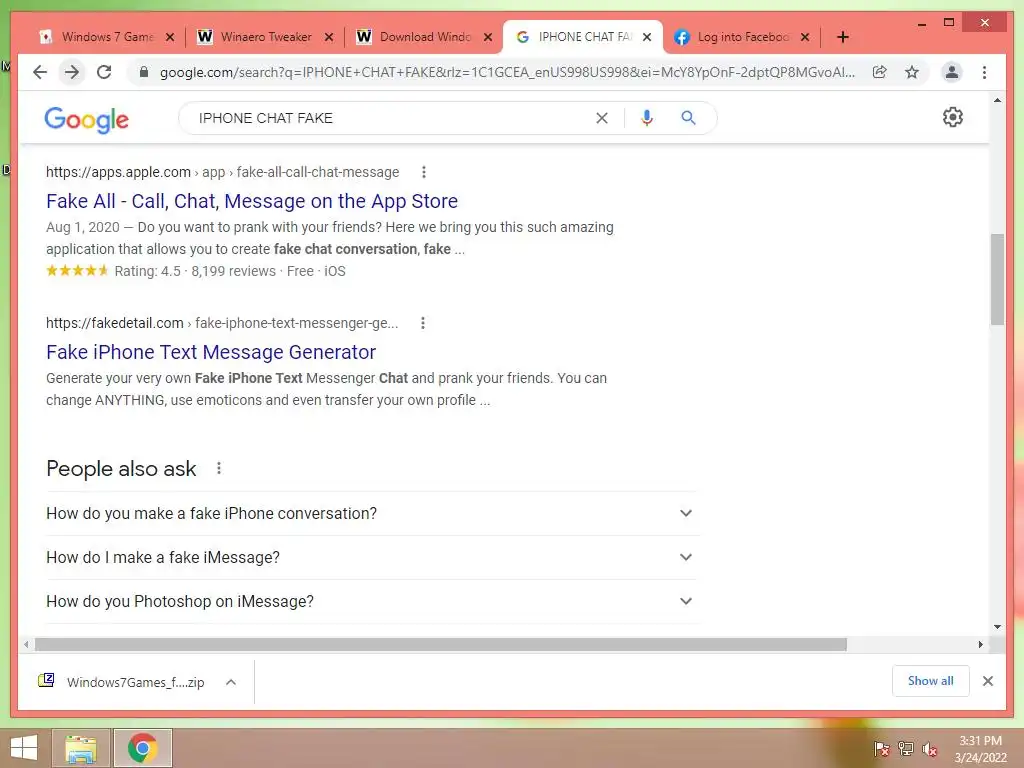Viewport: 1024px width, 768px height.
Task: Click the muted volume tray icon
Action: pyautogui.click(x=930, y=749)
